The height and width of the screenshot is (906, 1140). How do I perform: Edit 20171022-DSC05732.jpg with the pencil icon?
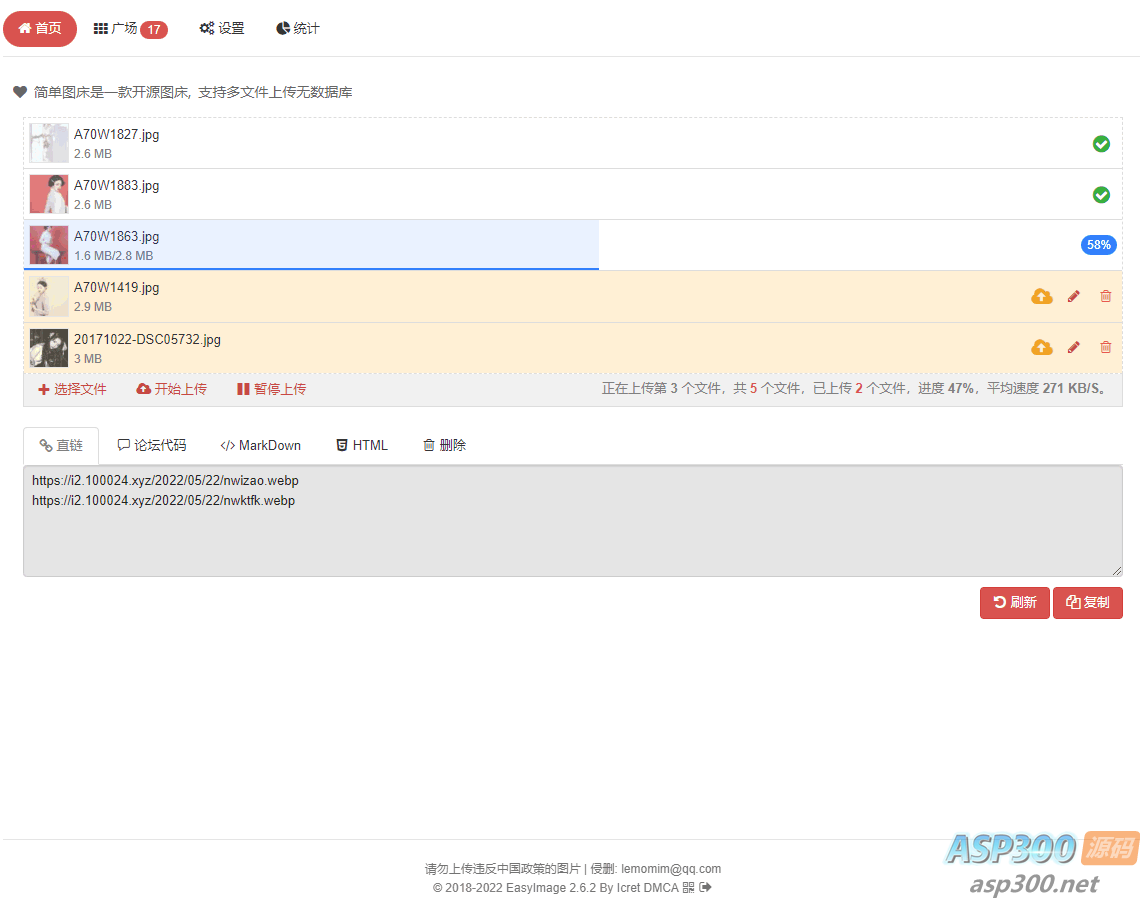click(1073, 347)
